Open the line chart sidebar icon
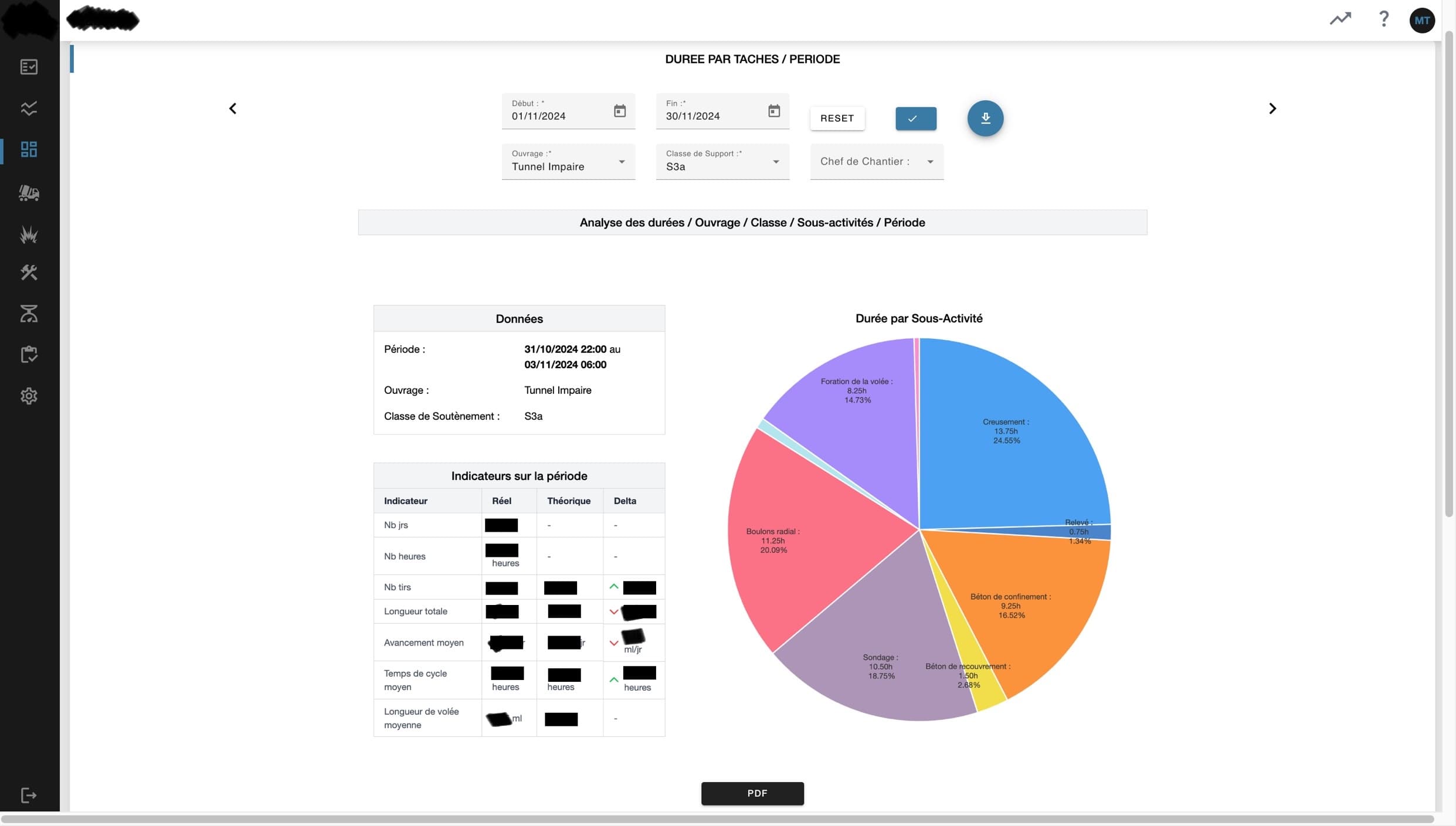 point(29,108)
